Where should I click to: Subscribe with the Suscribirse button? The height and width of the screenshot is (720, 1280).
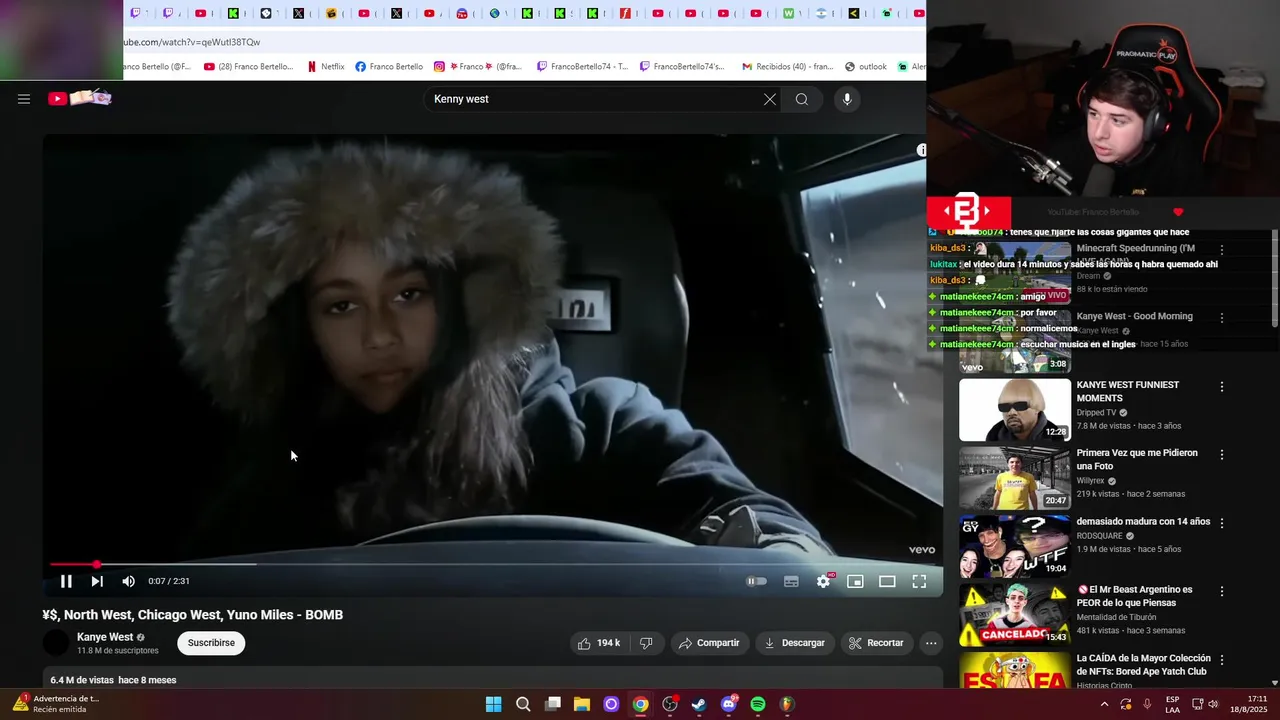tap(211, 643)
